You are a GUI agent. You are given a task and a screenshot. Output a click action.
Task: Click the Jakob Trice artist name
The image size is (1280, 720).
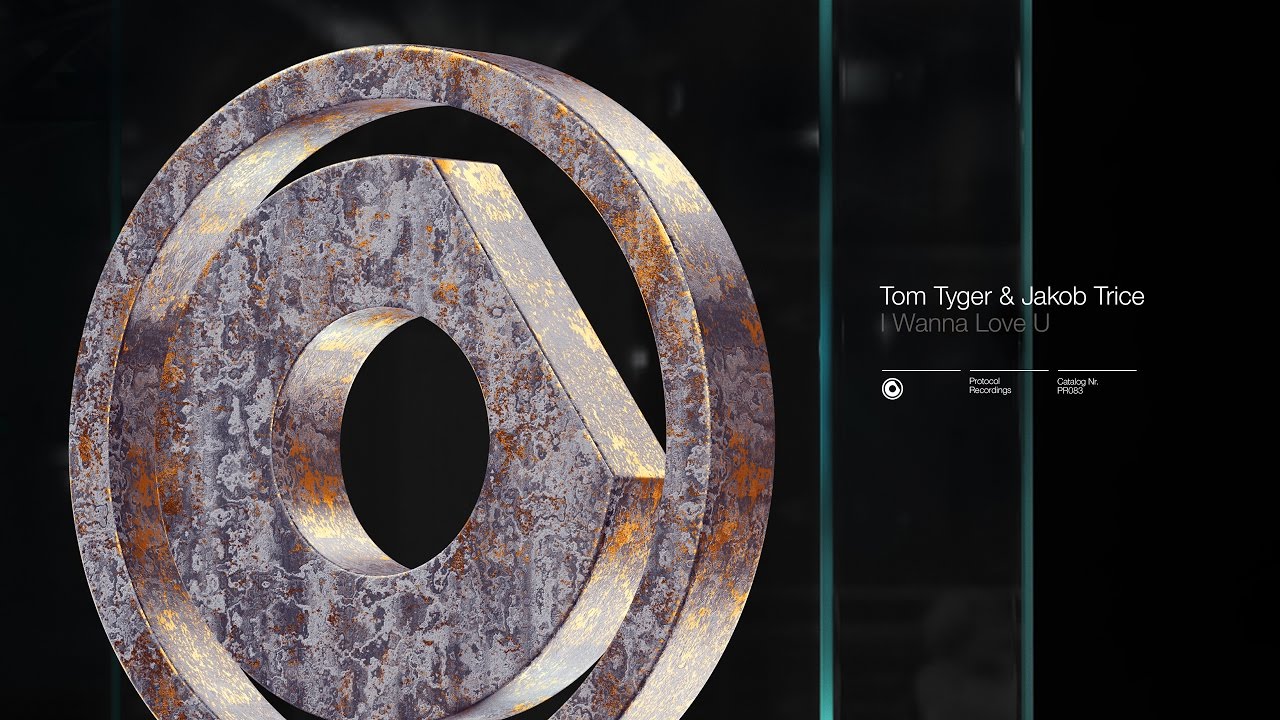pyautogui.click(x=1082, y=297)
